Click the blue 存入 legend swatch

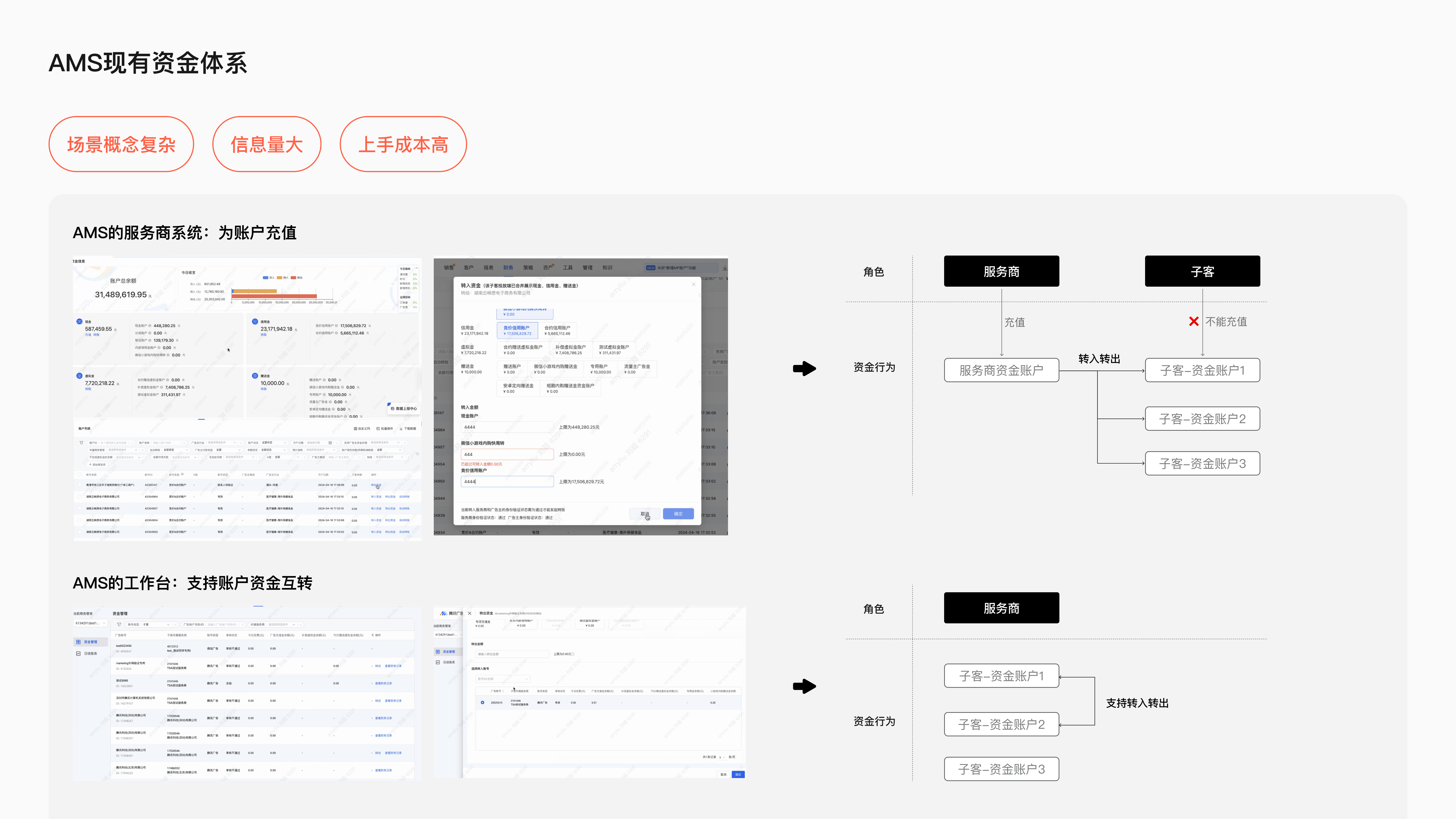(x=266, y=278)
